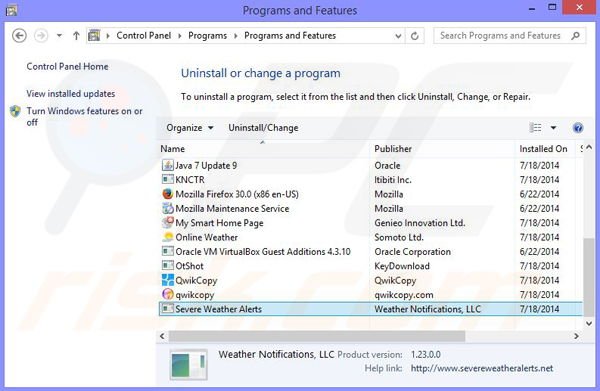
Task: Click the Windows features shield icon
Action: 15,111
